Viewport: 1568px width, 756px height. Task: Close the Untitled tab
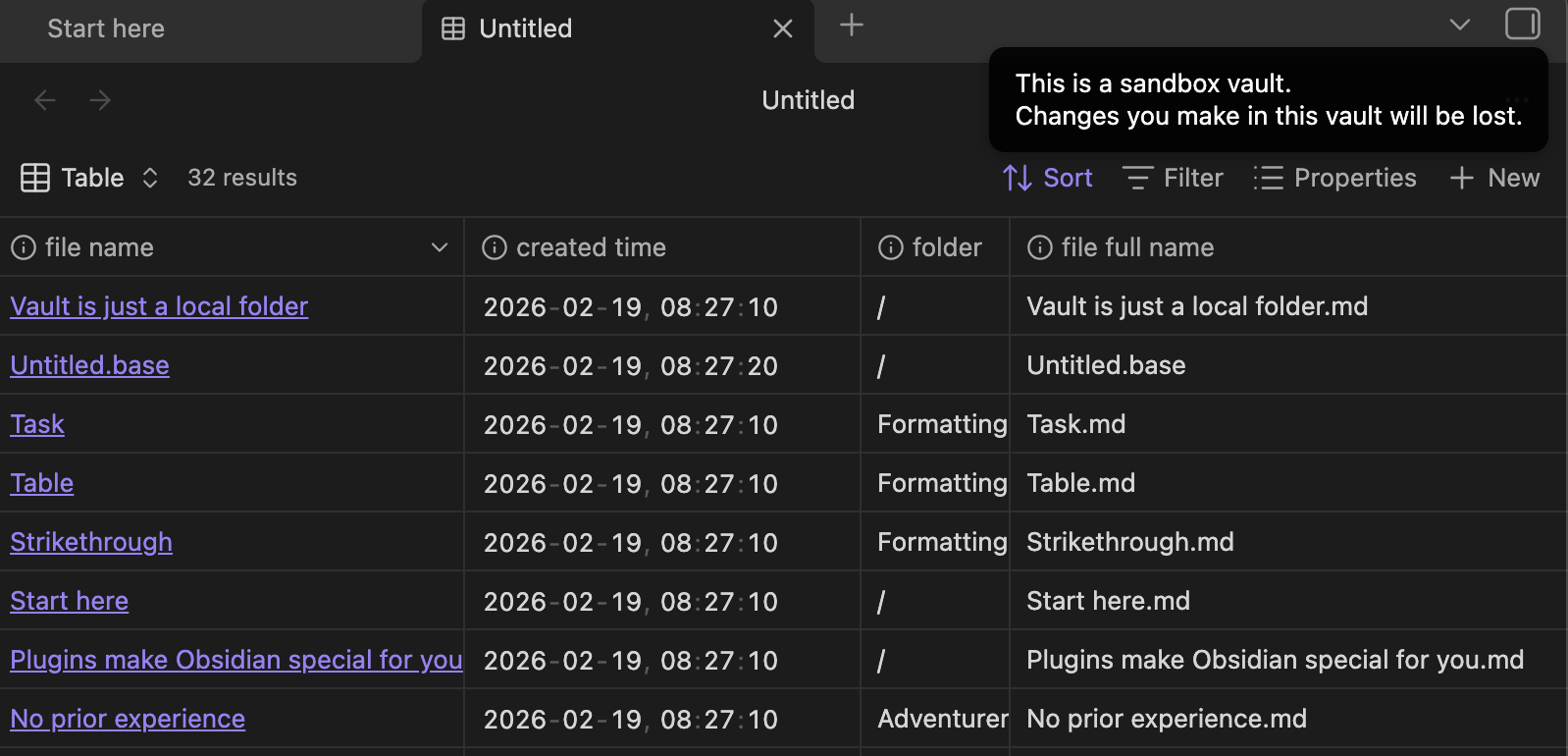pos(782,29)
